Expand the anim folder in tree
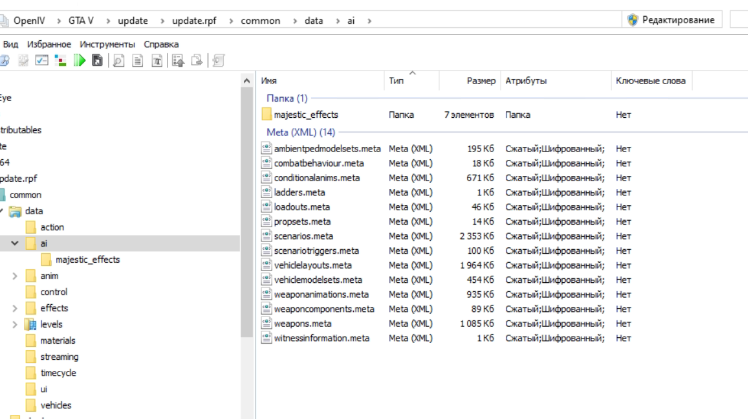Viewport: 748px width, 419px height. click(x=15, y=276)
